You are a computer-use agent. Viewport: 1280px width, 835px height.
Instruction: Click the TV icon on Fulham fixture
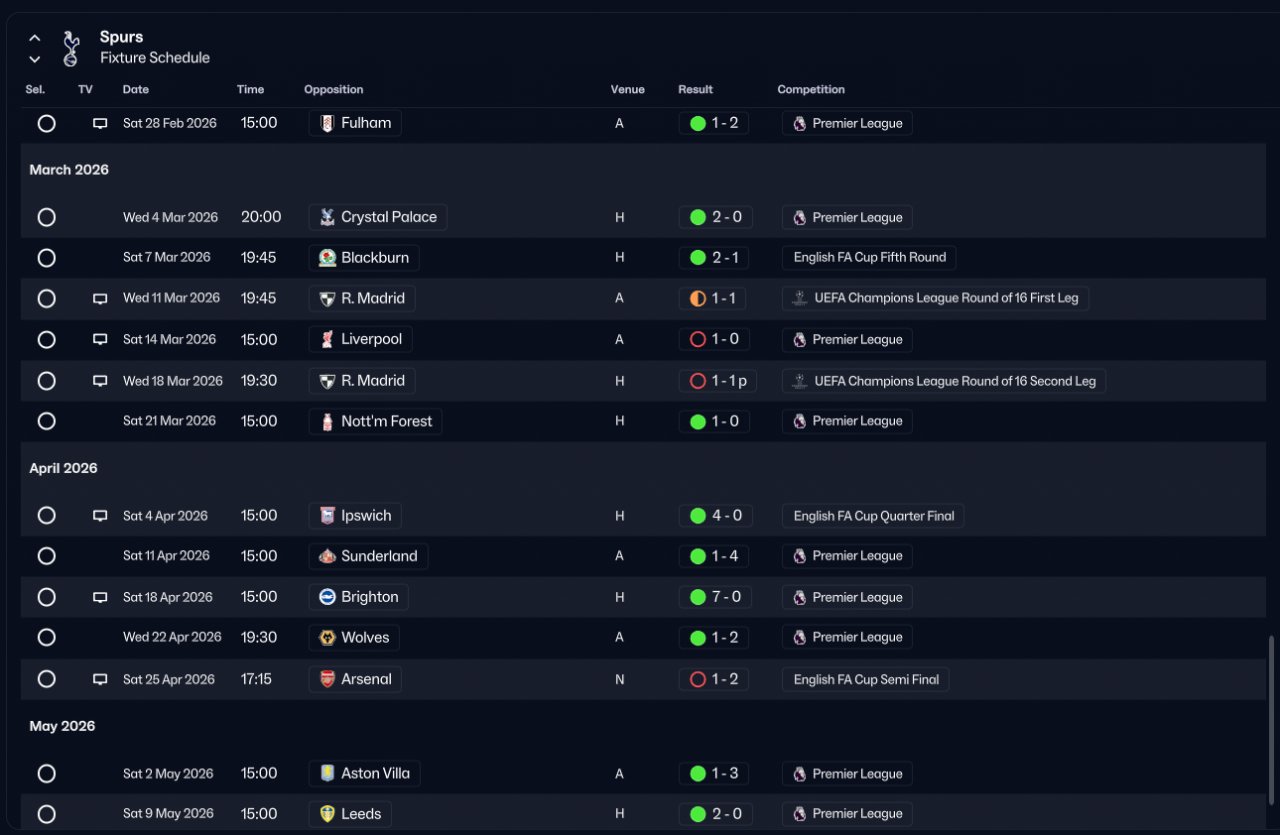coord(100,124)
